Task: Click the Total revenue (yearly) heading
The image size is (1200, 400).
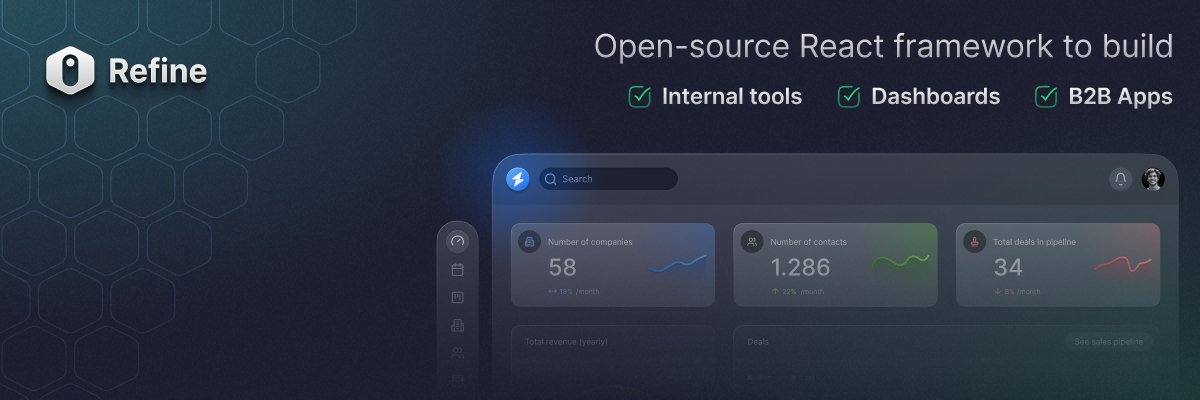Action: point(566,342)
